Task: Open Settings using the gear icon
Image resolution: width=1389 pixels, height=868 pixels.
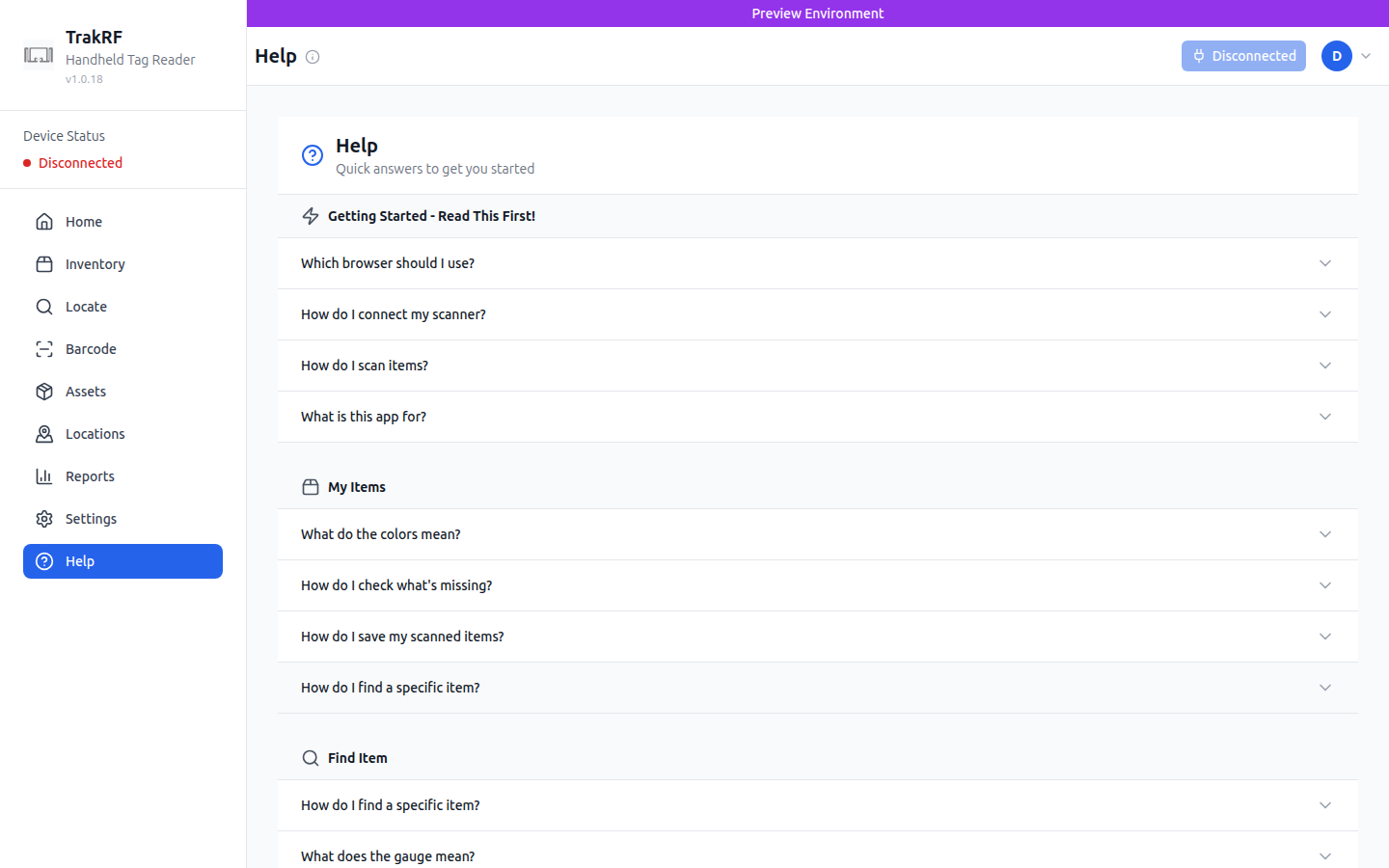Action: (44, 518)
